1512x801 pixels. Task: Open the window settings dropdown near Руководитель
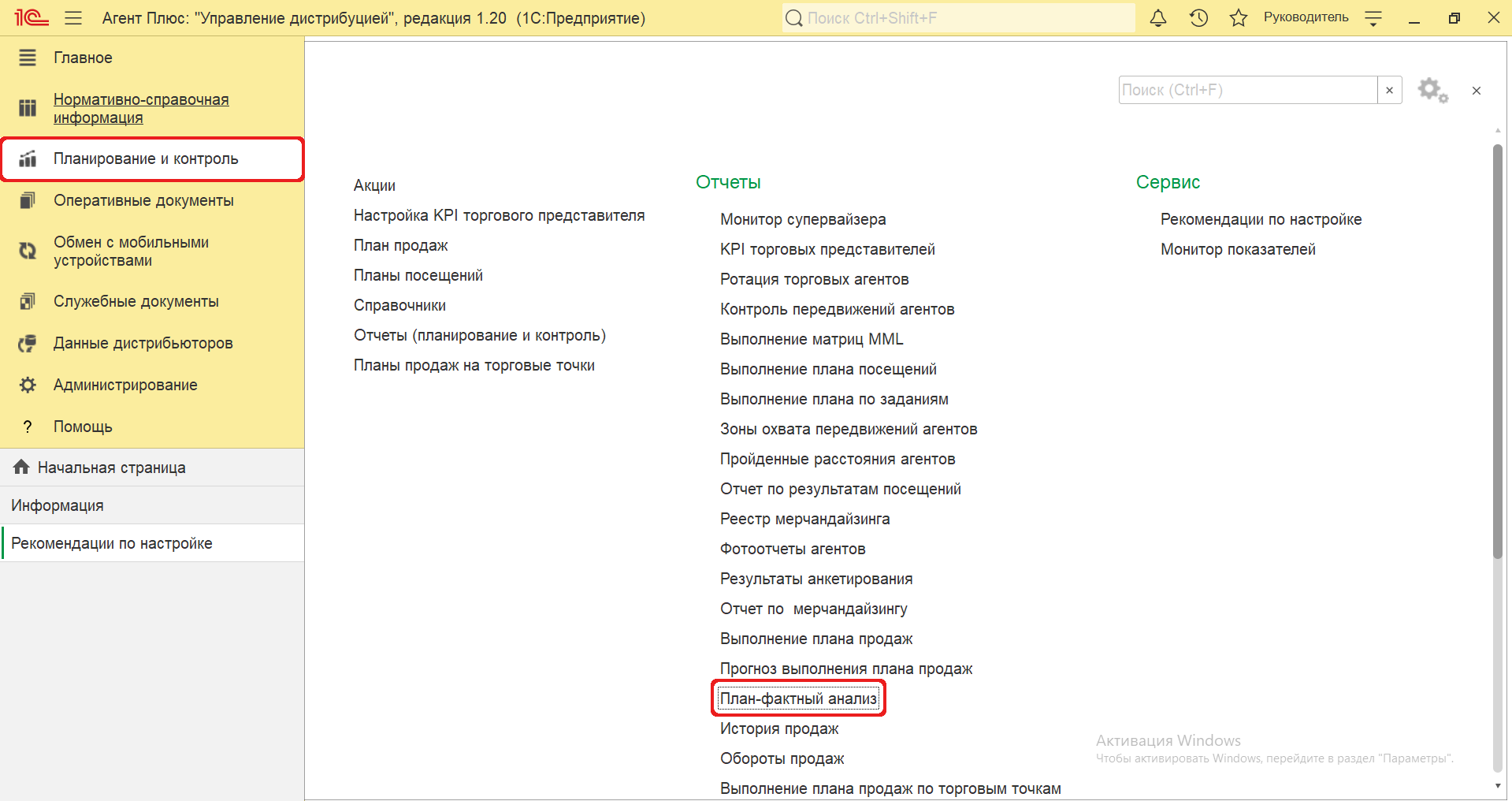pyautogui.click(x=1373, y=19)
